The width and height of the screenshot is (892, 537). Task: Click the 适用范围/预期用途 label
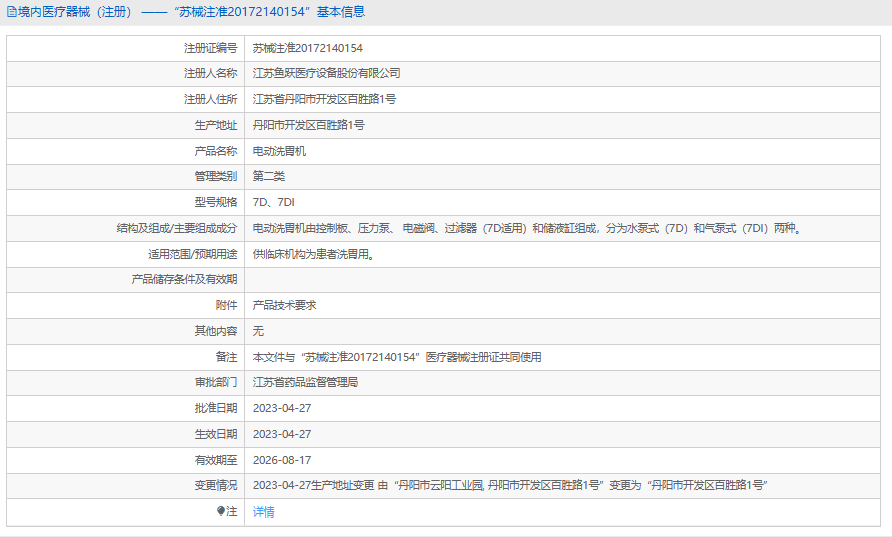(x=193, y=254)
